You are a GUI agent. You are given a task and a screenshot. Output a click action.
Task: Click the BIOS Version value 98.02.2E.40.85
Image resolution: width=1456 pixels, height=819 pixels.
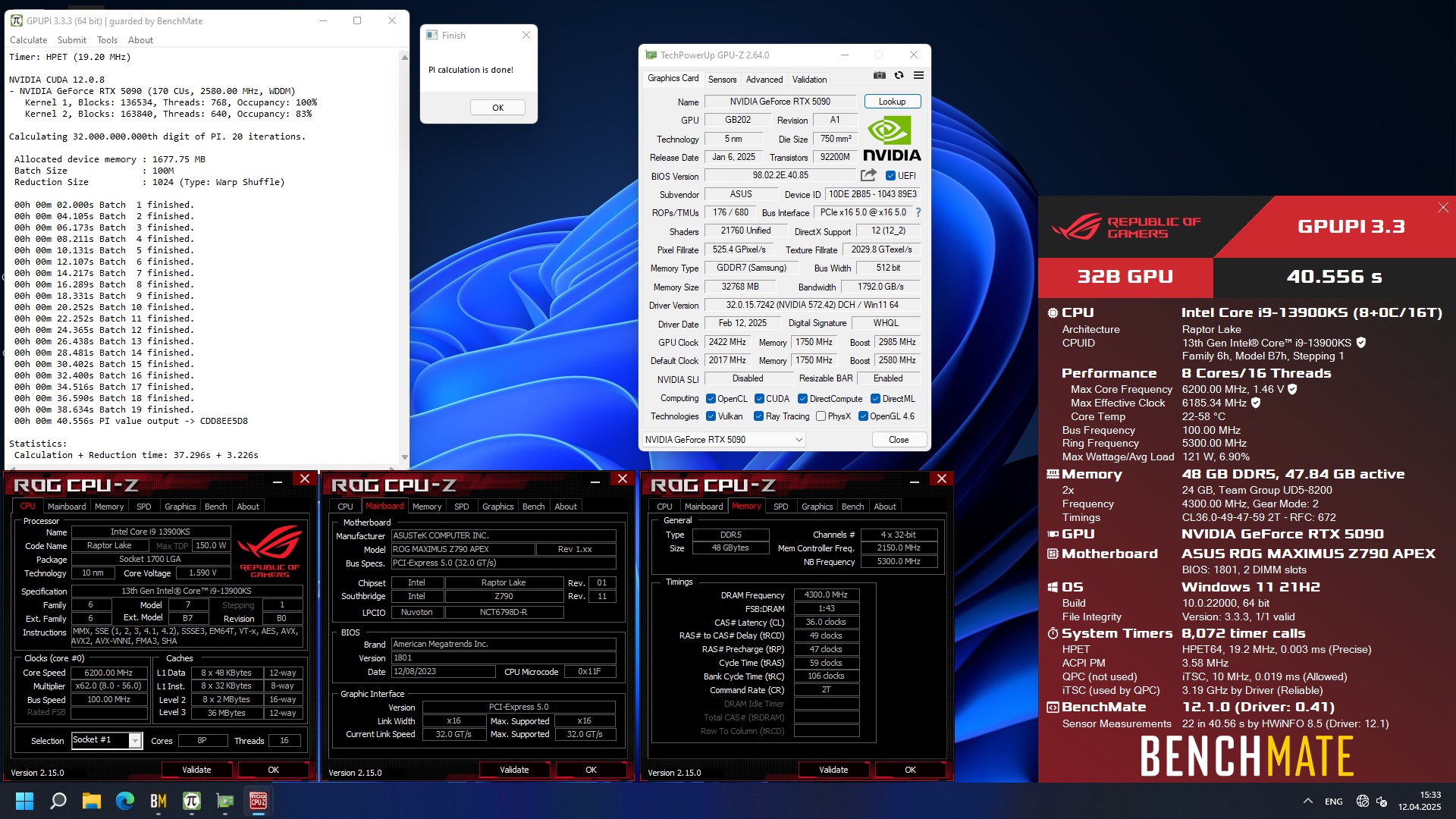[780, 175]
